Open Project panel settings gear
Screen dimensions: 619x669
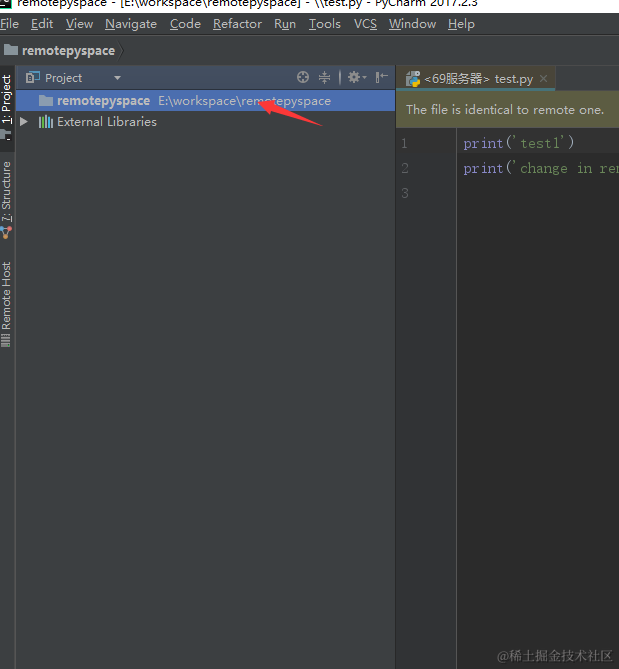(x=357, y=77)
